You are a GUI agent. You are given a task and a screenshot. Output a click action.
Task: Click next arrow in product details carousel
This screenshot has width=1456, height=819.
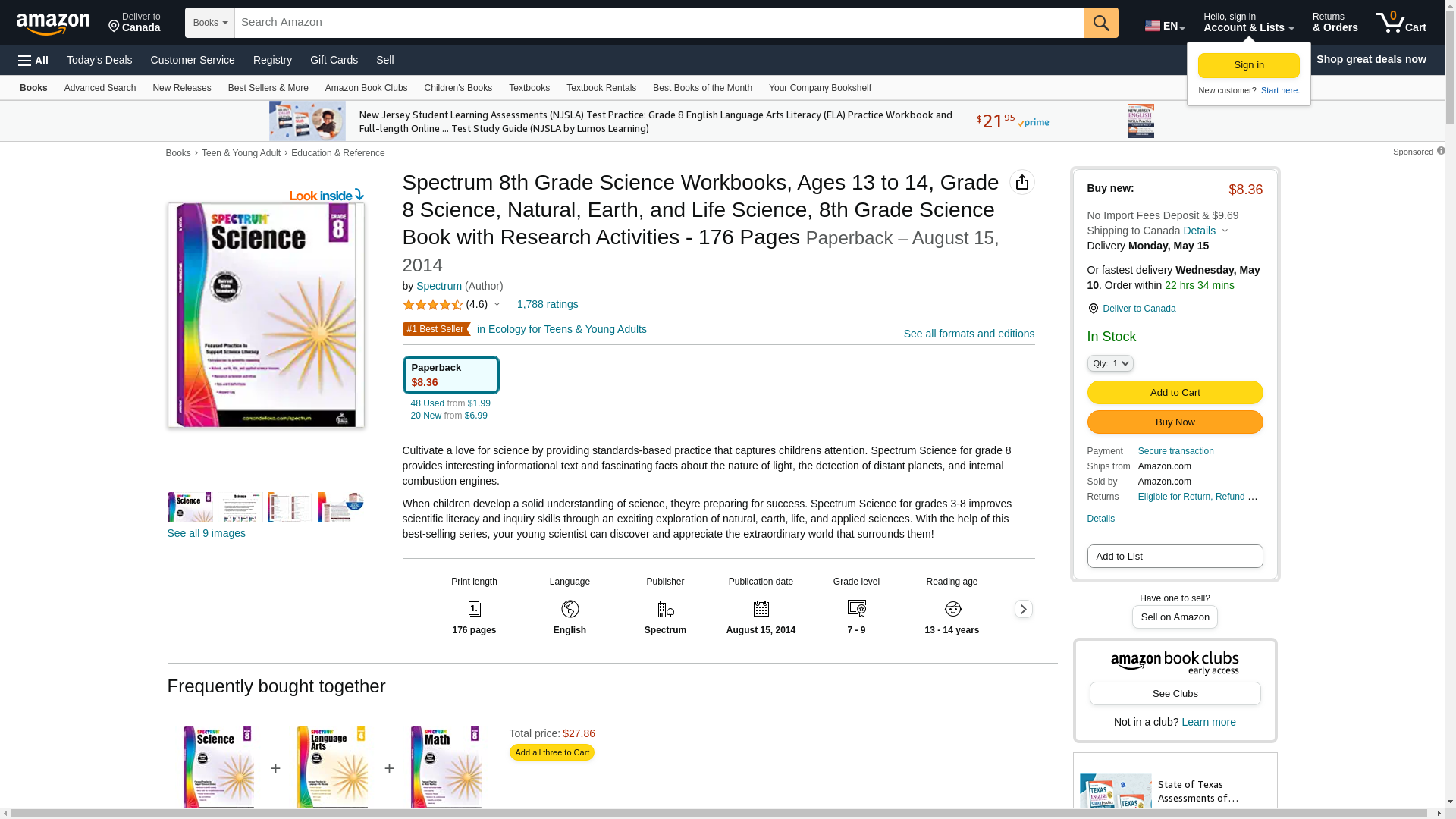coord(1023,609)
